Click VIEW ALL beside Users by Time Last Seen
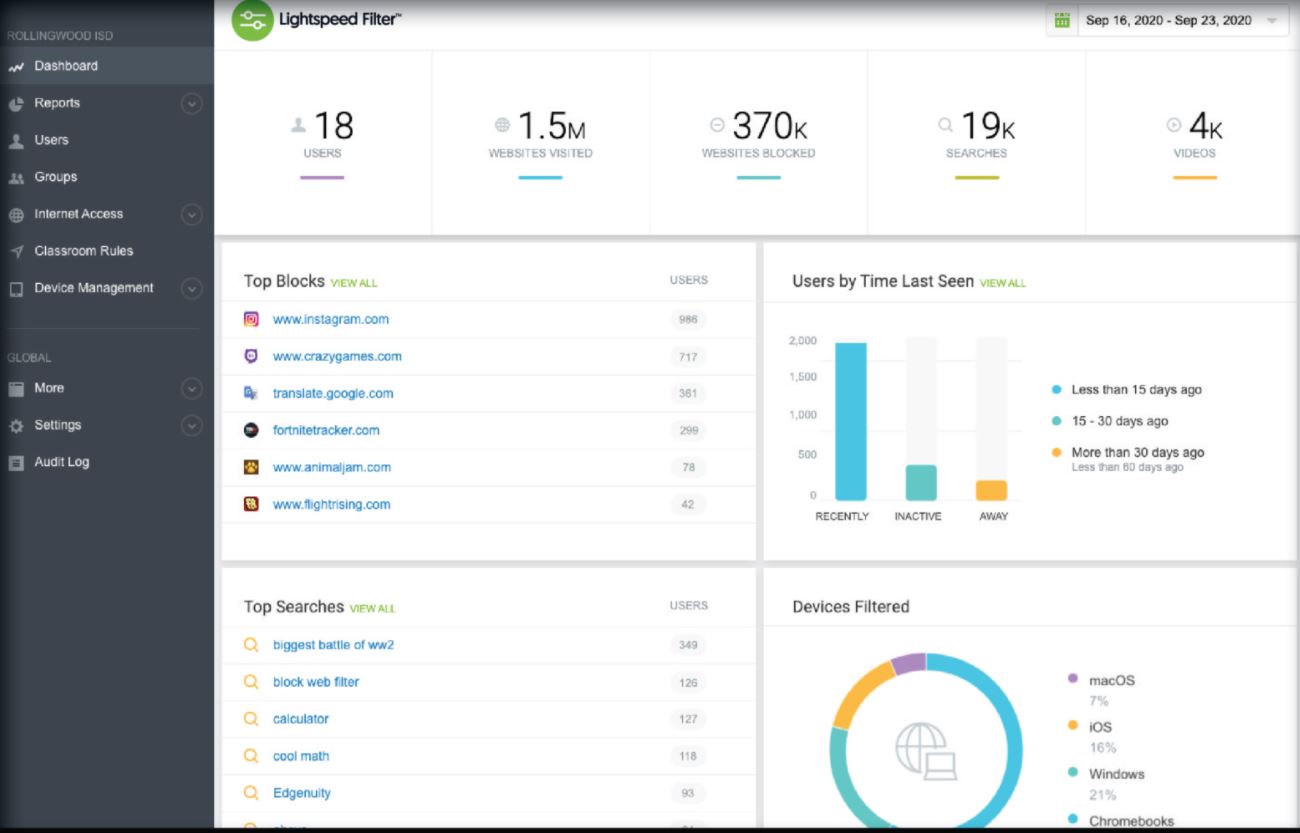This screenshot has width=1300, height=833. (x=1000, y=283)
